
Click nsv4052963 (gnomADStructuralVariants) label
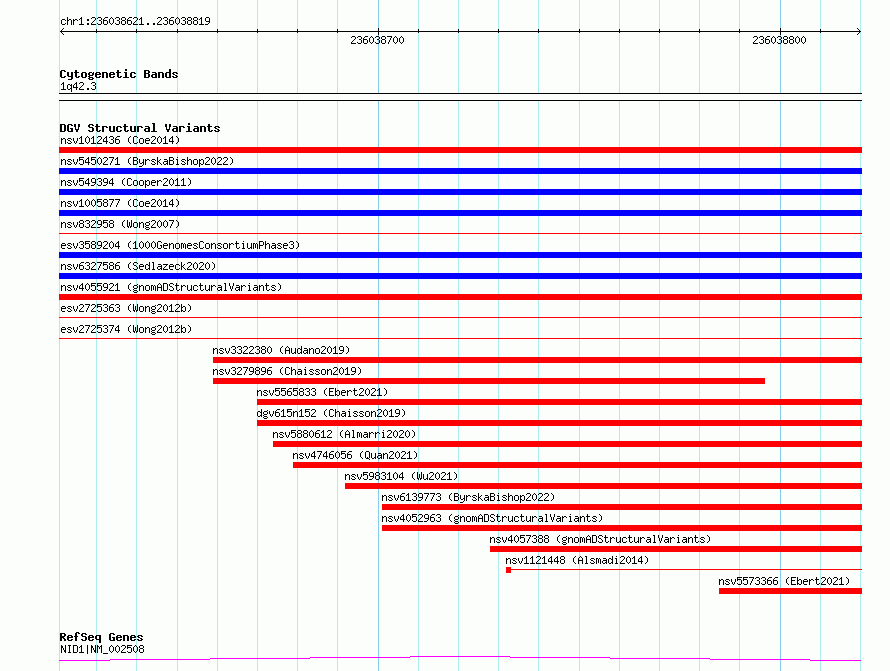(492, 518)
